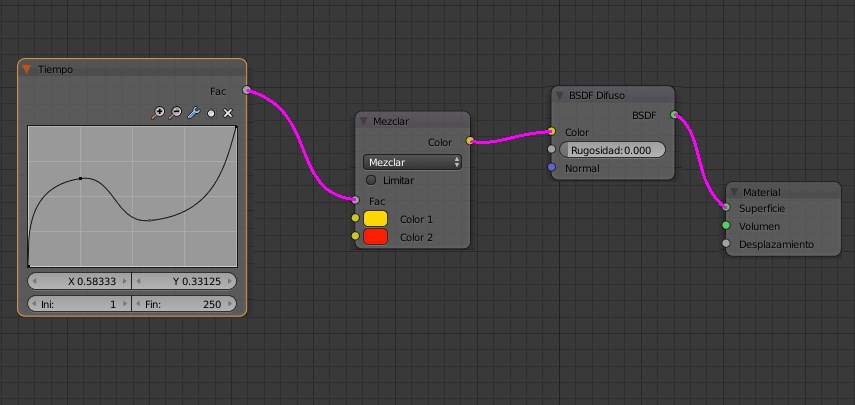The width and height of the screenshot is (855, 405).
Task: Toggle curve clipping options dot
Action: point(211,113)
